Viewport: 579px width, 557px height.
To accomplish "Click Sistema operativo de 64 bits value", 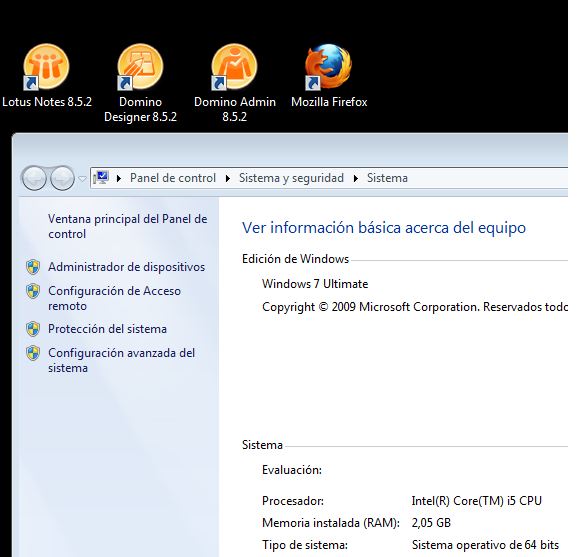I will [485, 545].
